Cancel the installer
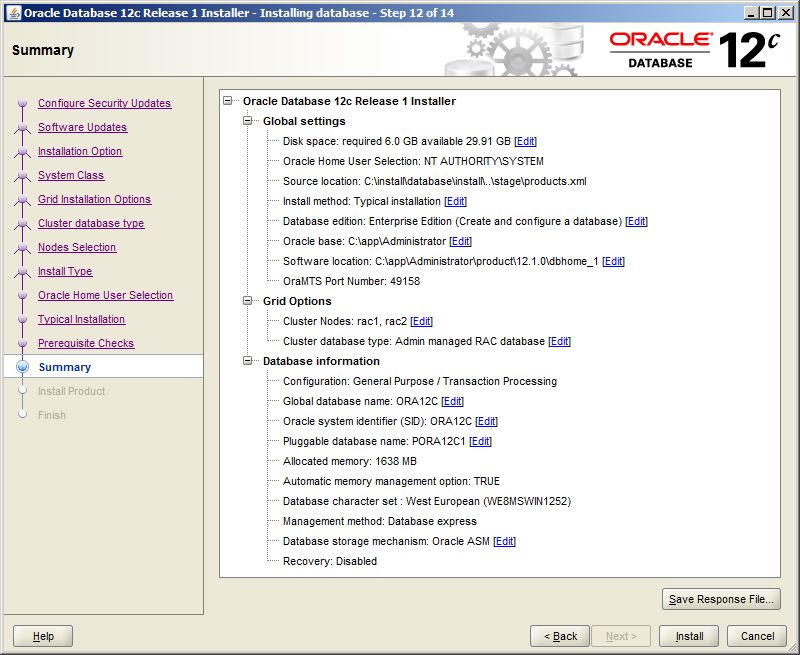Image resolution: width=800 pixels, height=655 pixels. click(x=757, y=636)
